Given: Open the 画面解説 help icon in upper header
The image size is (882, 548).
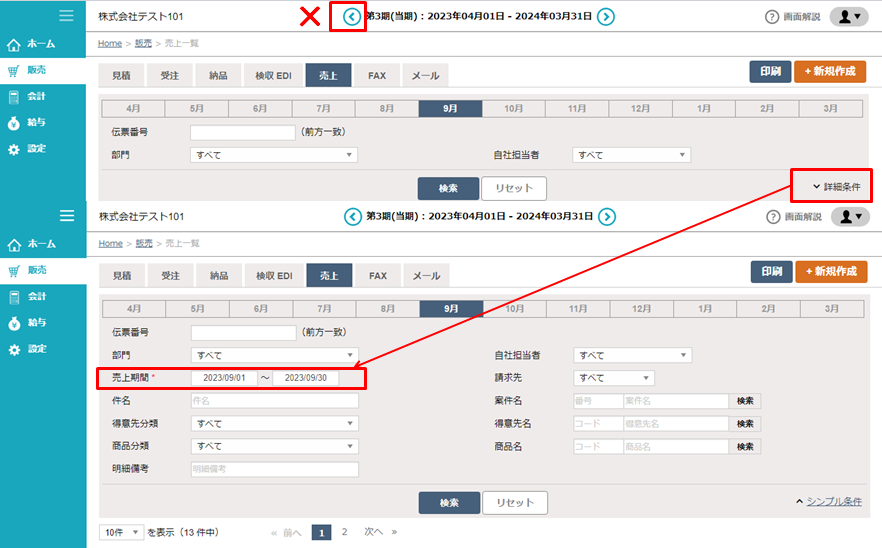Looking at the screenshot, I should (771, 17).
